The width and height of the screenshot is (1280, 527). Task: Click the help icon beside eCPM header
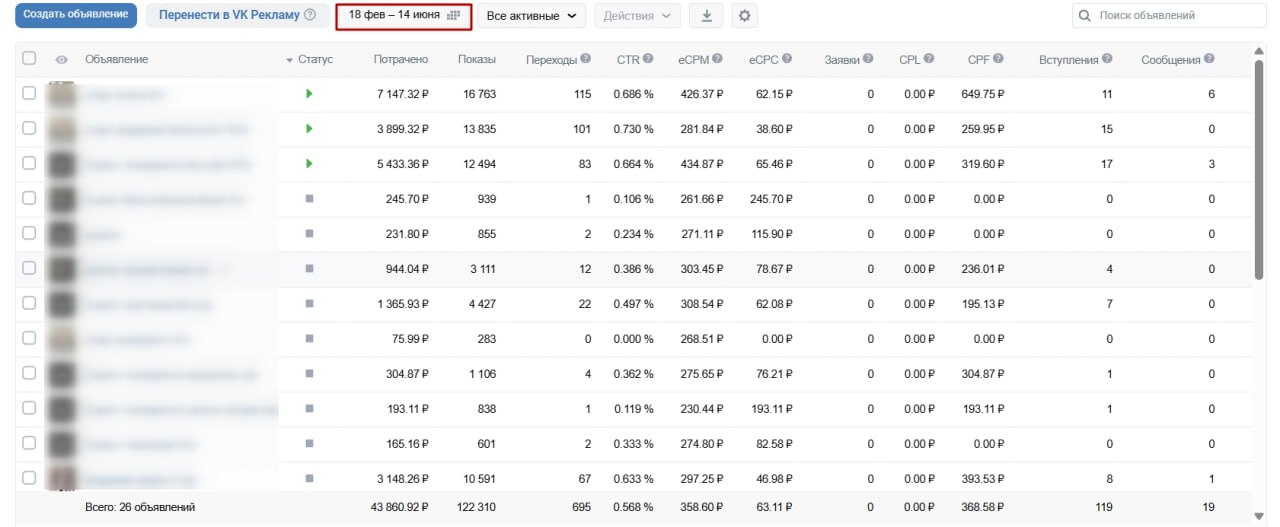click(x=718, y=59)
